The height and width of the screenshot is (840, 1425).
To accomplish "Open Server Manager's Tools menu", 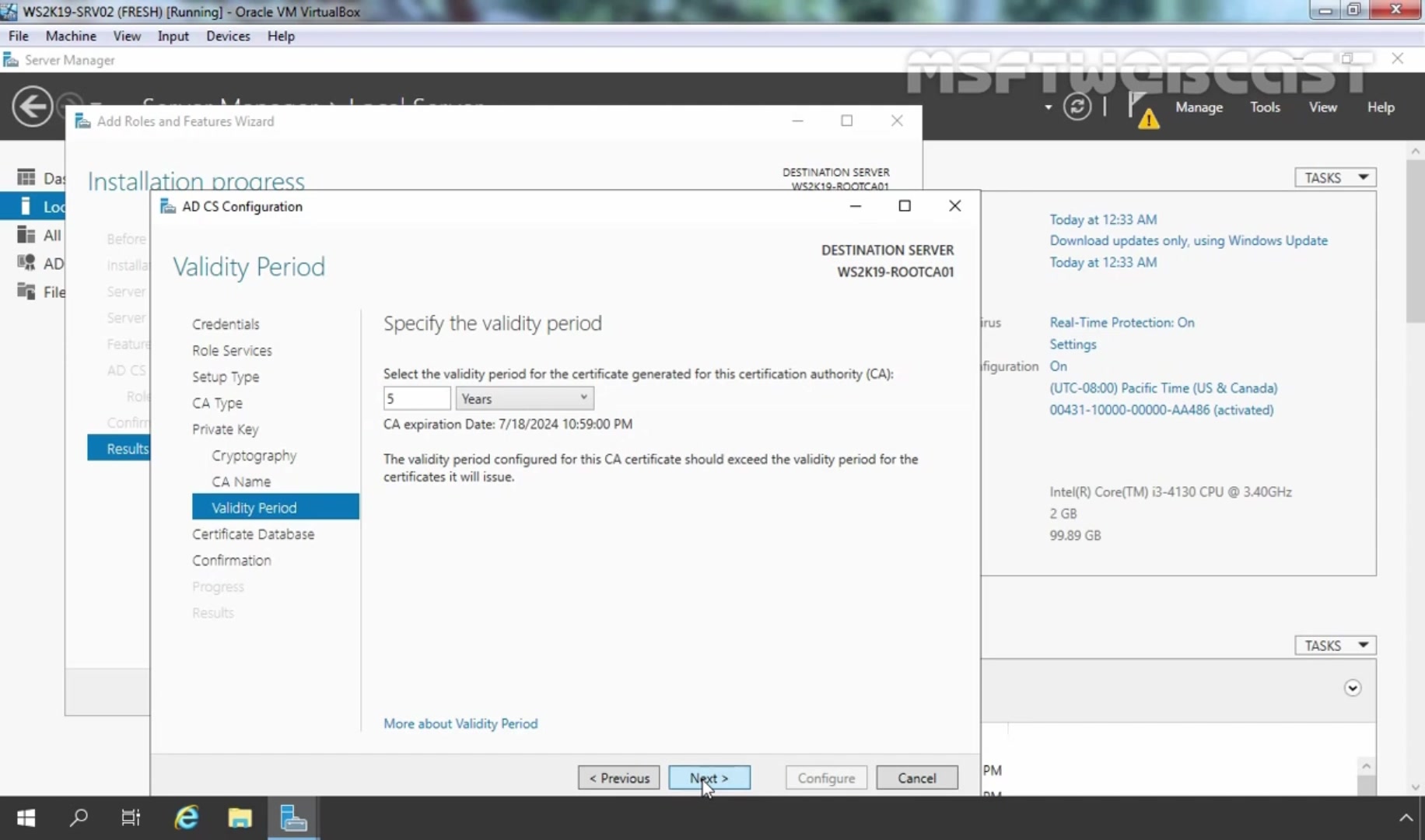I will click(1265, 107).
